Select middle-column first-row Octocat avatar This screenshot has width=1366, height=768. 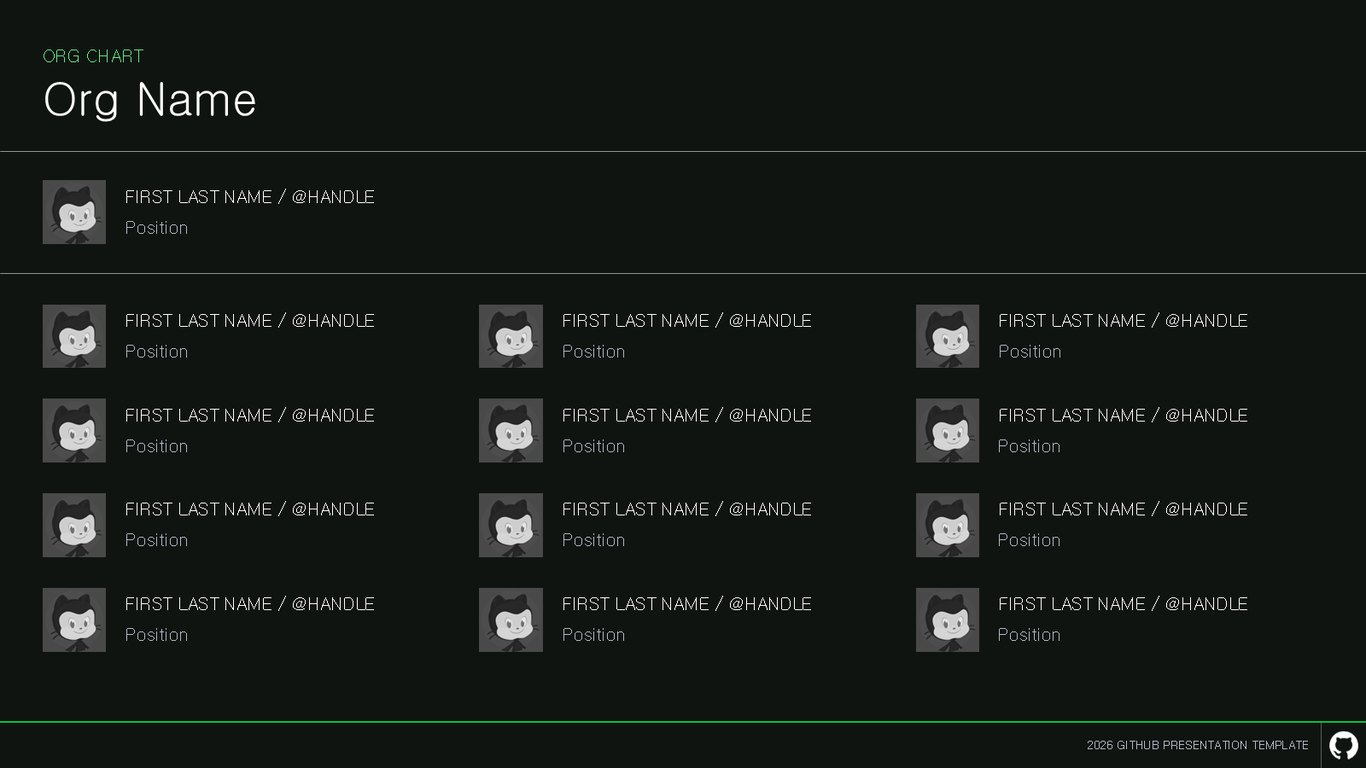511,336
